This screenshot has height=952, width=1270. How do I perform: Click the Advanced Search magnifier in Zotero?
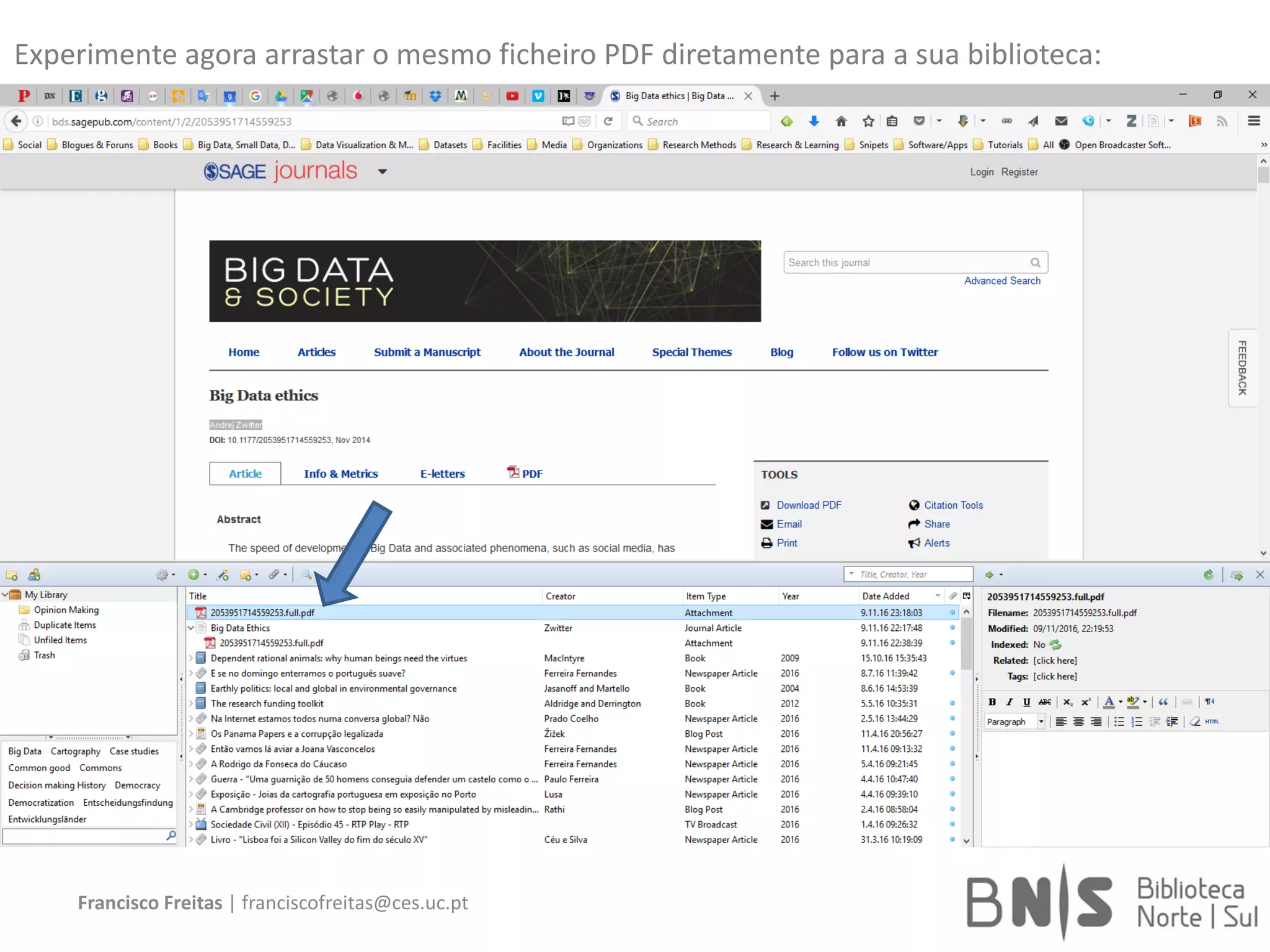pos(306,575)
